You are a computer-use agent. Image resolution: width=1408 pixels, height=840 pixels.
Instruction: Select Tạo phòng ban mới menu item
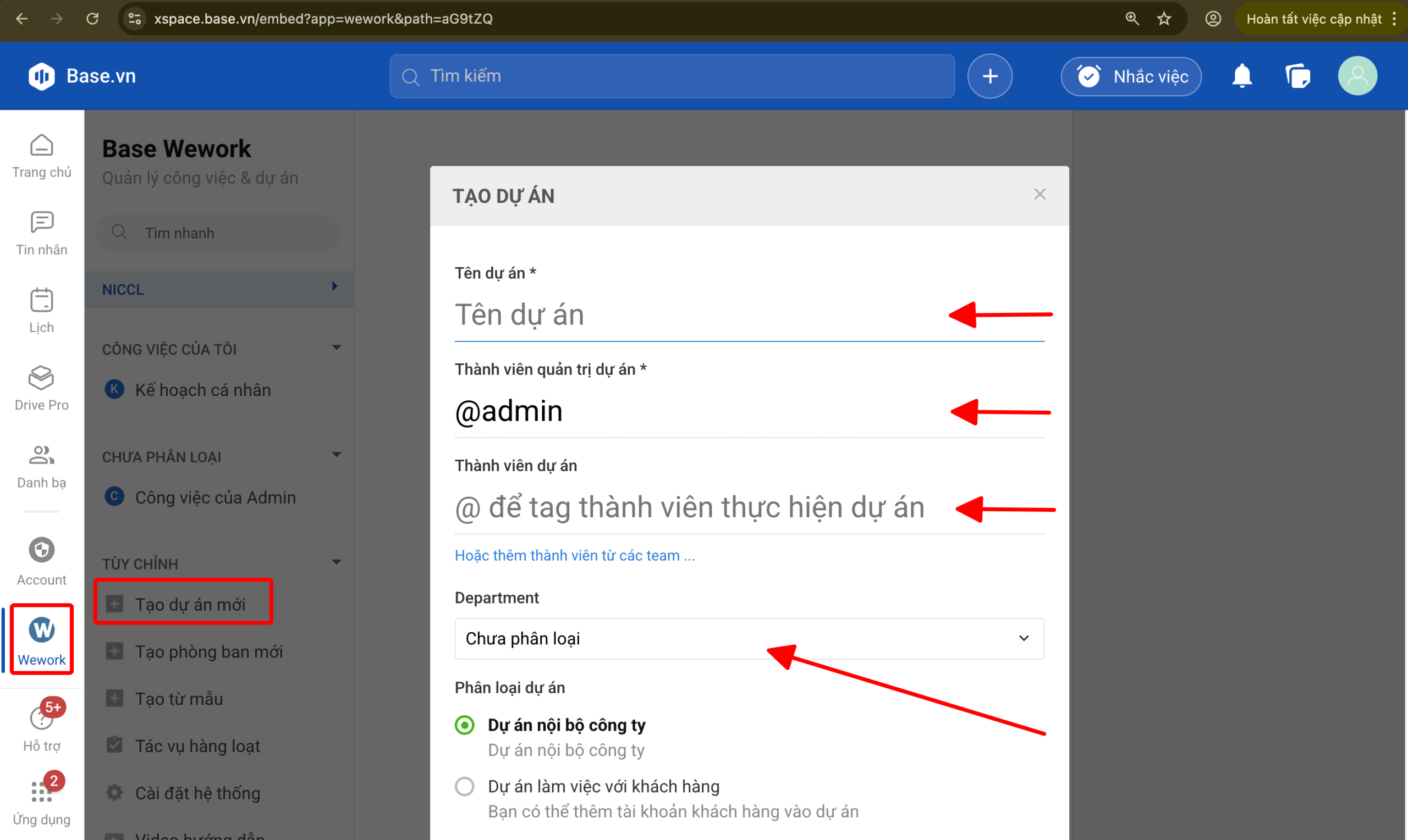208,651
